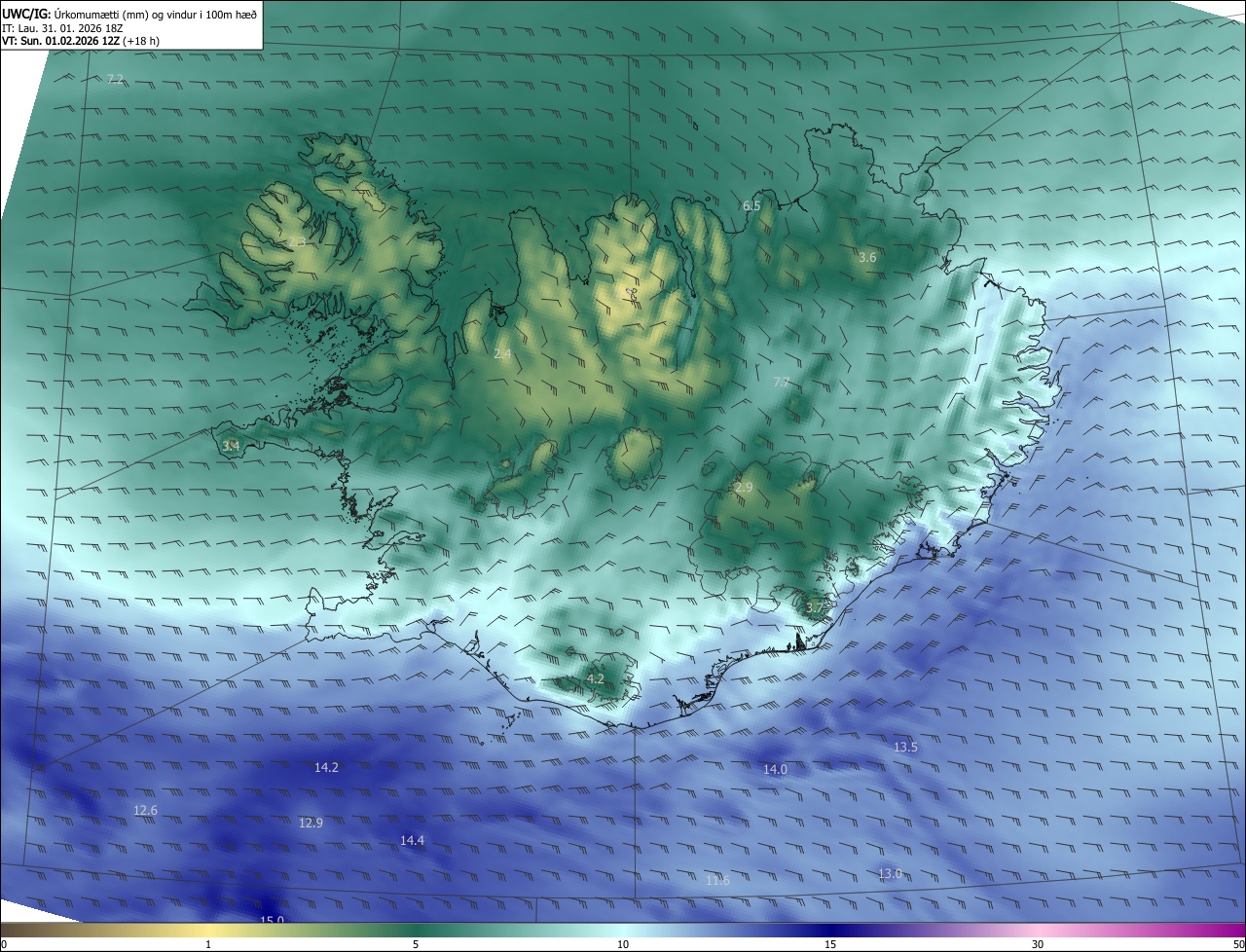
Task: Click the 14.2 value over the sea
Action: (x=326, y=767)
